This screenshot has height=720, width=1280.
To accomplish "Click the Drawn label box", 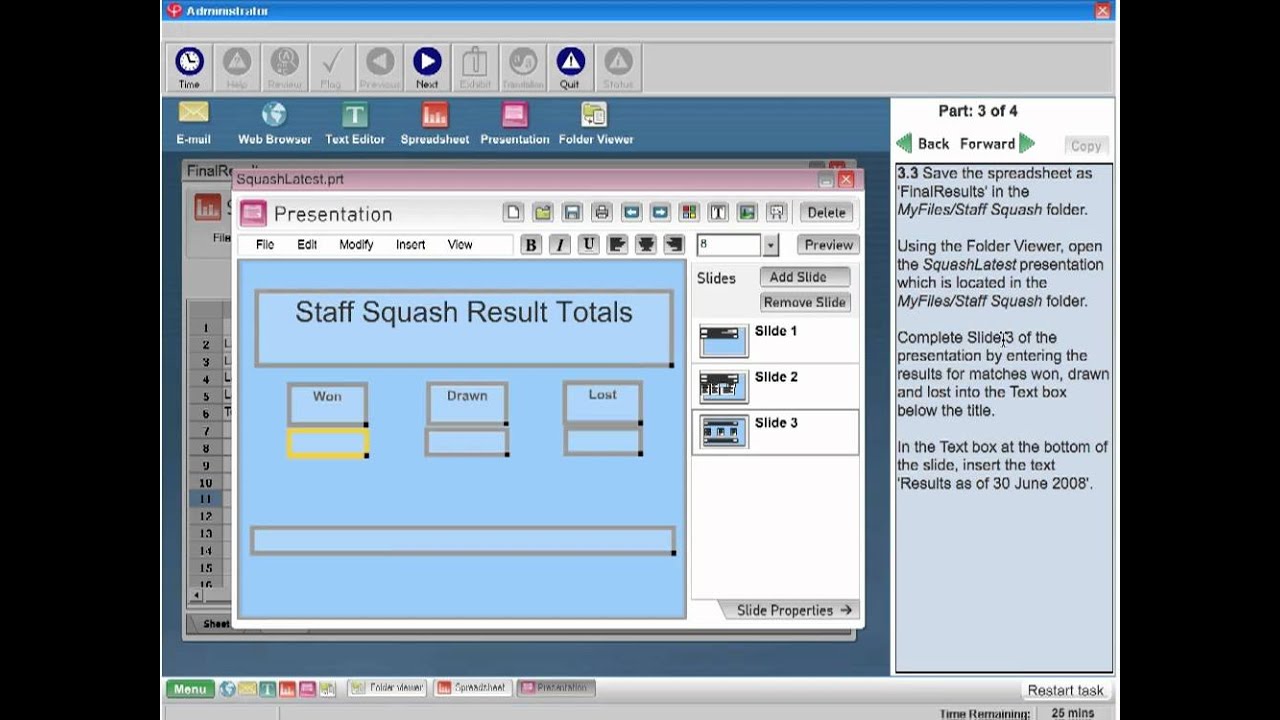I will [467, 403].
